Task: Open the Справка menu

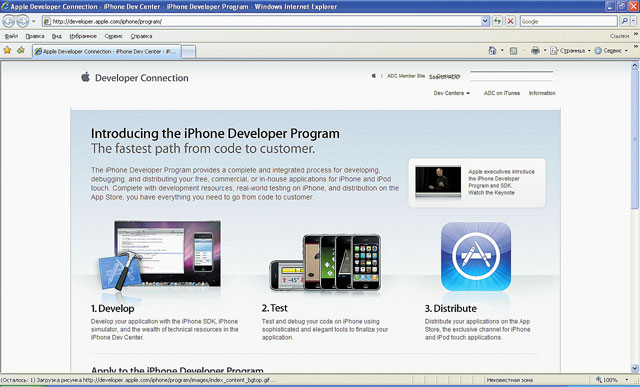Action: point(141,36)
